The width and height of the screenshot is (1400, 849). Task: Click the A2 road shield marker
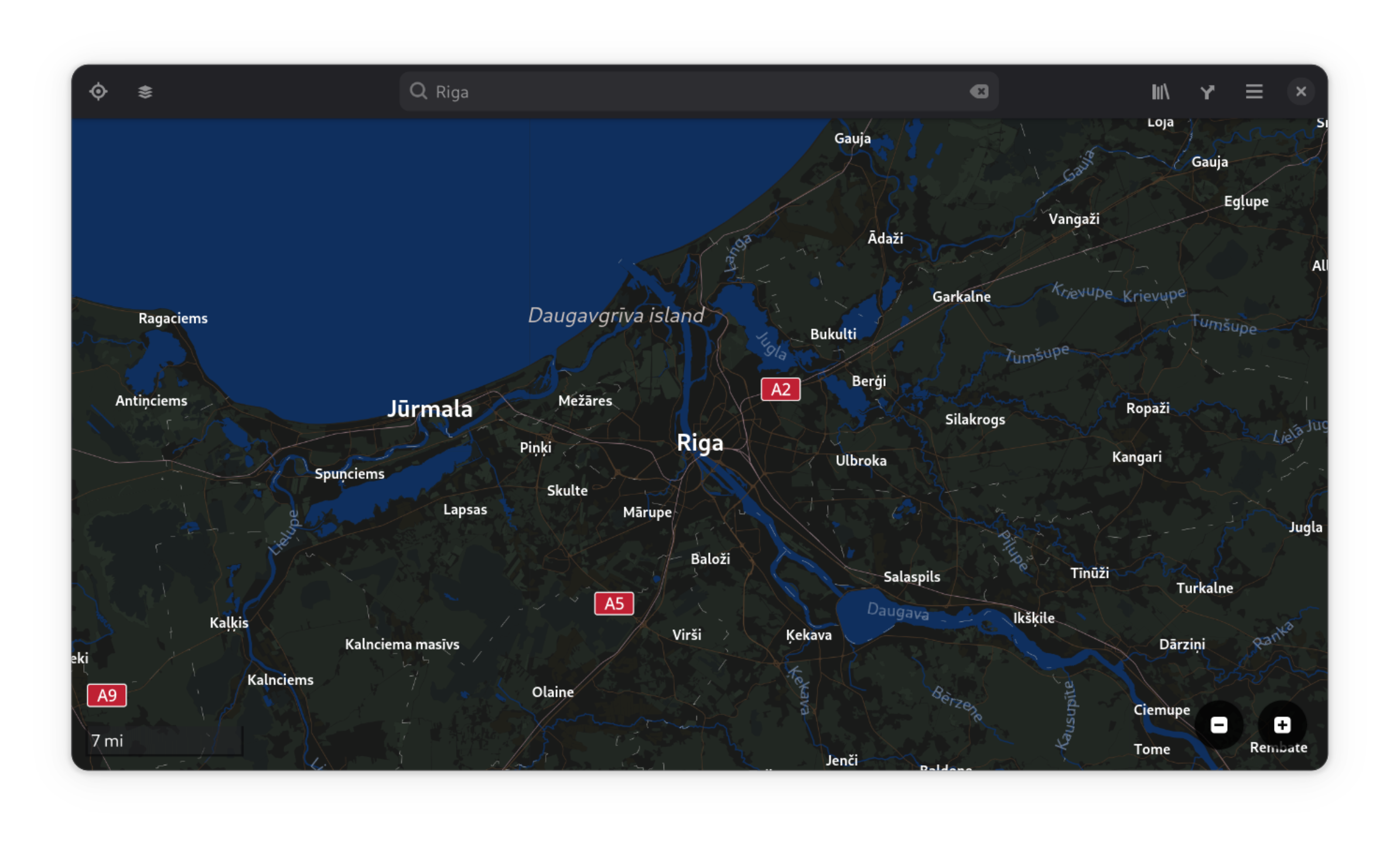780,389
